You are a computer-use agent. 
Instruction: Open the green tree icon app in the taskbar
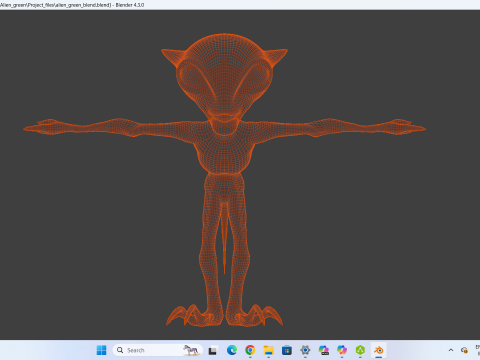pyautogui.click(x=360, y=350)
